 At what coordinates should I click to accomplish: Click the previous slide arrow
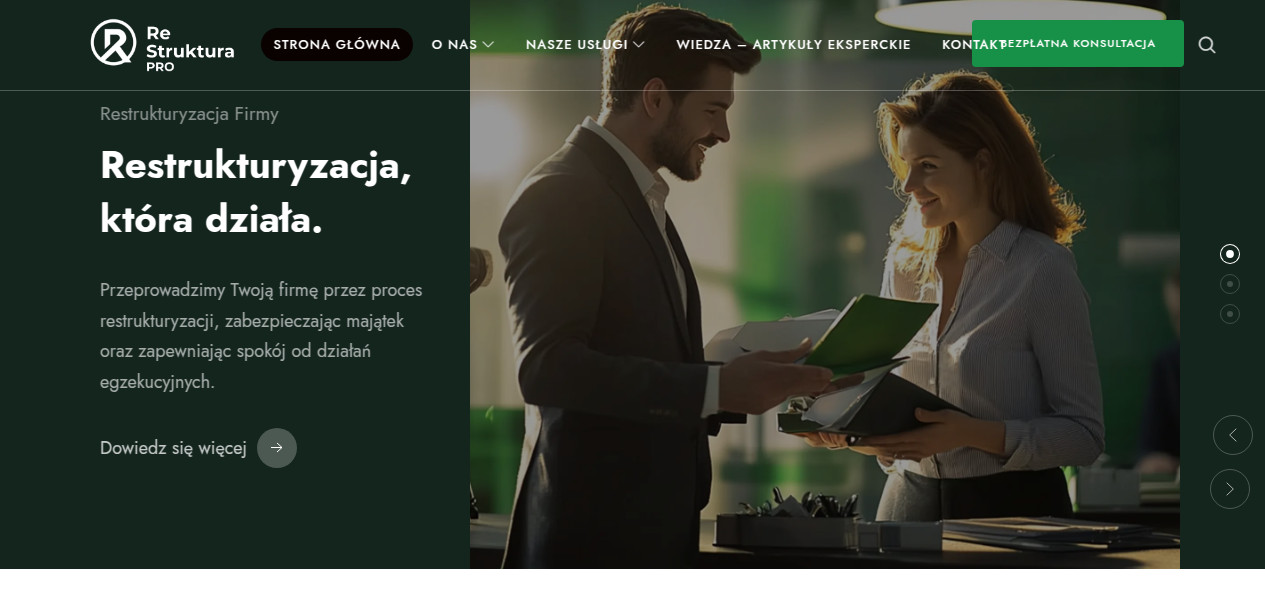coord(1233,435)
